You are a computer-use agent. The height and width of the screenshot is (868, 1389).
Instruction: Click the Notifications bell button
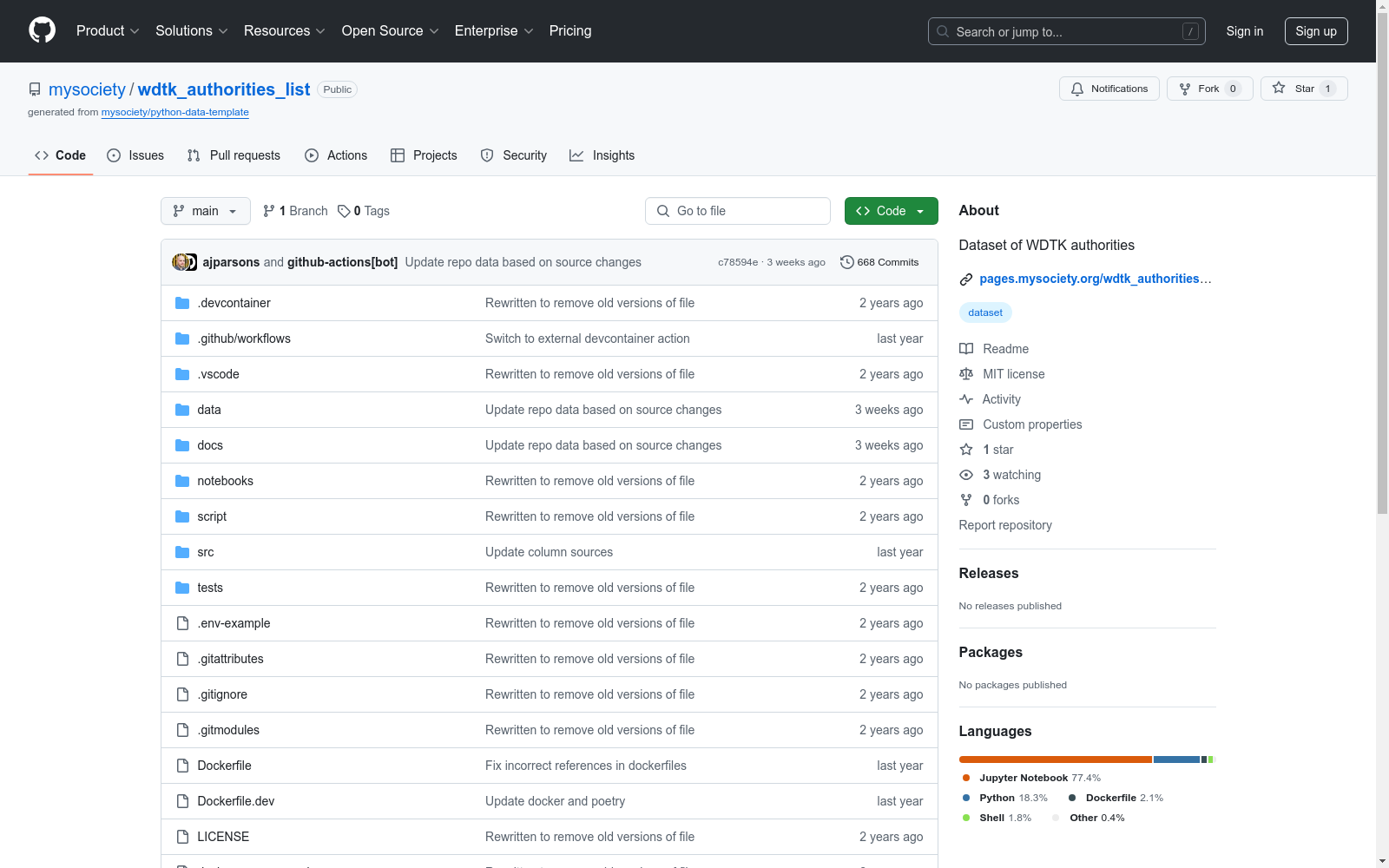[x=1109, y=89]
